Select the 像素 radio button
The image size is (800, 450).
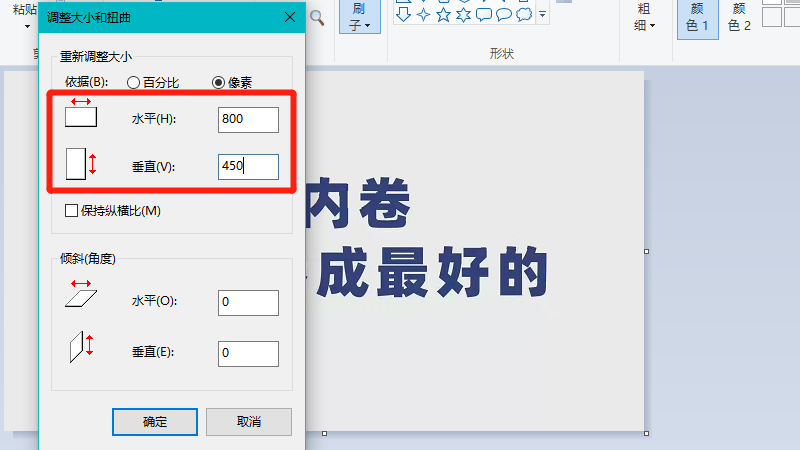click(x=219, y=82)
